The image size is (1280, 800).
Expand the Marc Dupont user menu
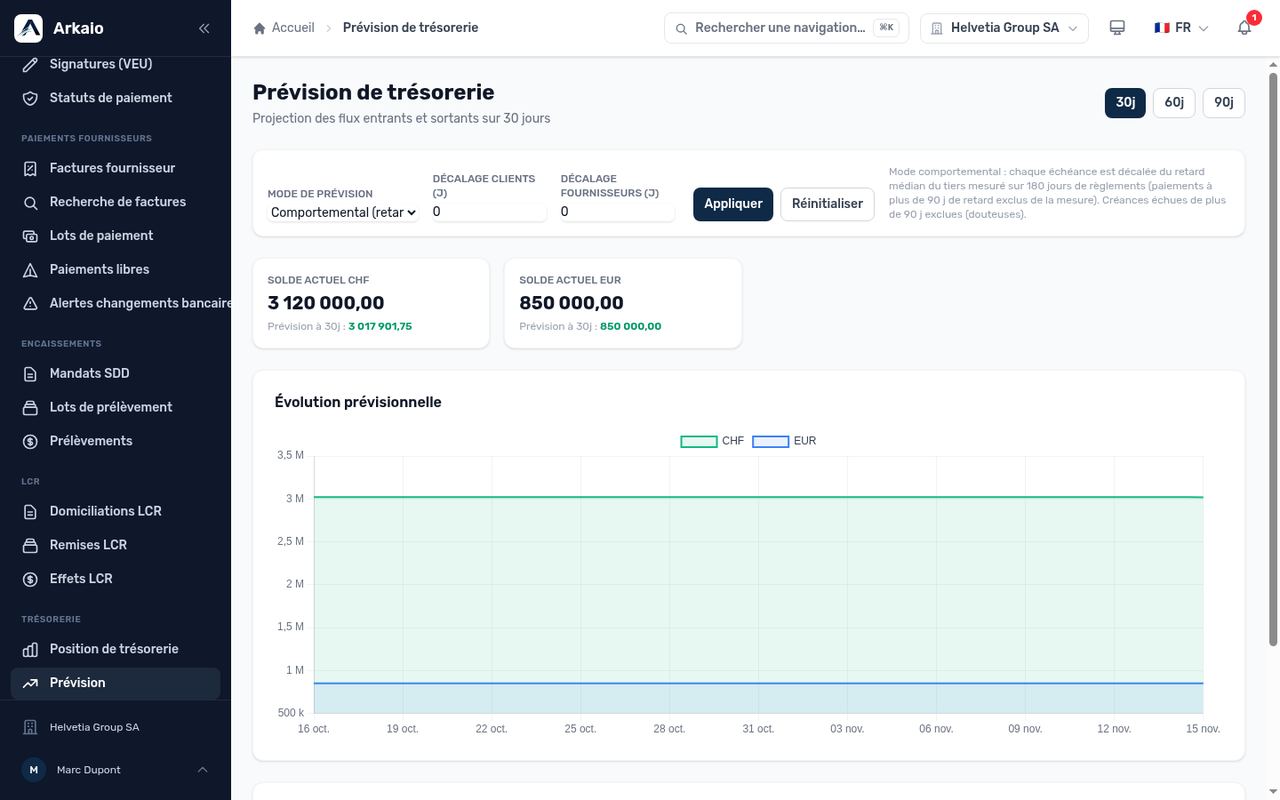[x=116, y=770]
